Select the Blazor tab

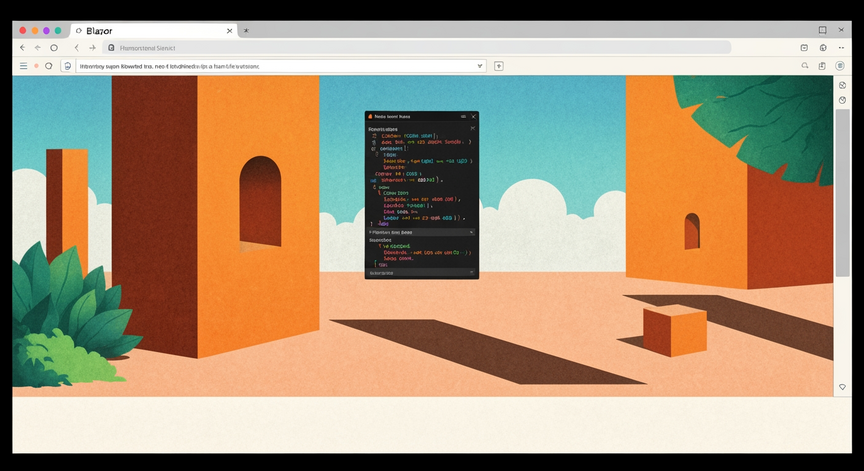154,31
